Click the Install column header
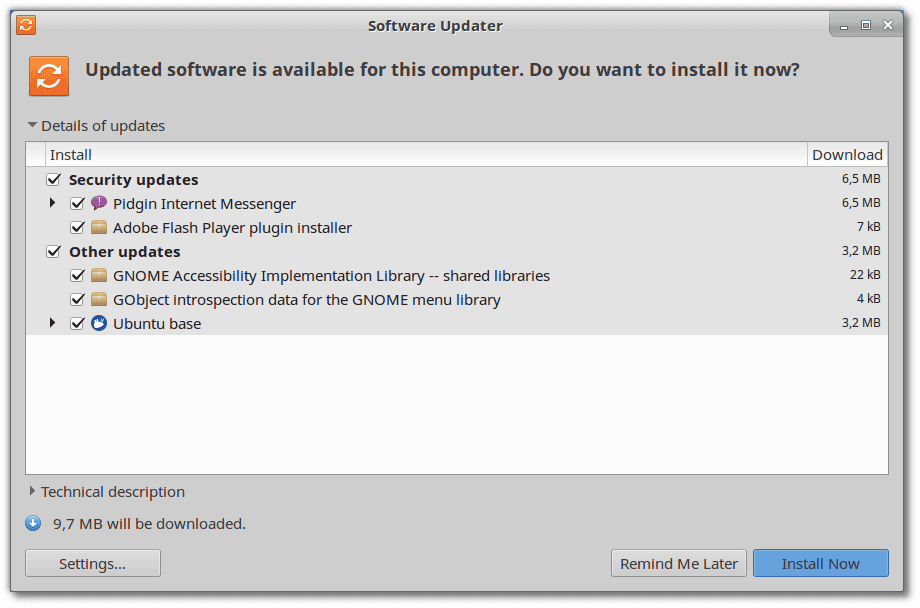920x608 pixels. point(426,154)
